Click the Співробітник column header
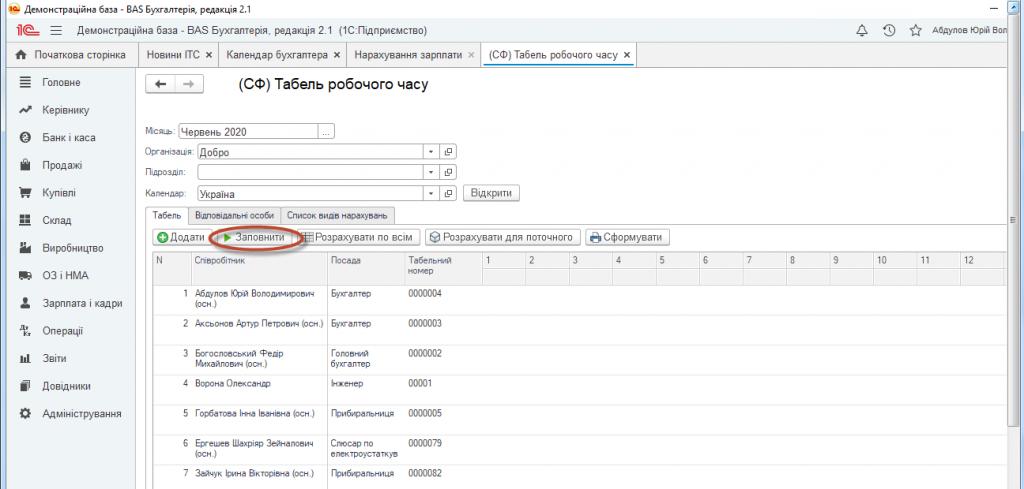1024x489 pixels. (259, 268)
